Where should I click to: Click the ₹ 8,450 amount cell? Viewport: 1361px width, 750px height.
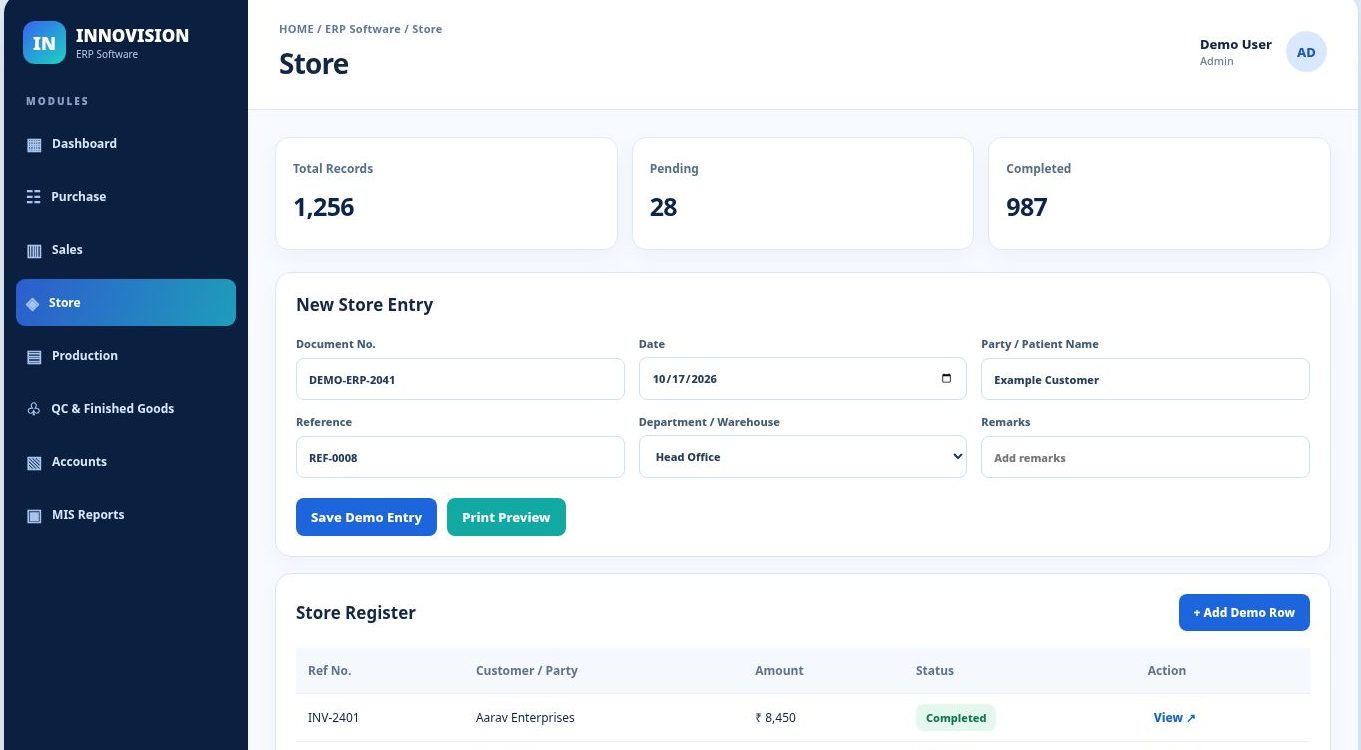pos(775,718)
